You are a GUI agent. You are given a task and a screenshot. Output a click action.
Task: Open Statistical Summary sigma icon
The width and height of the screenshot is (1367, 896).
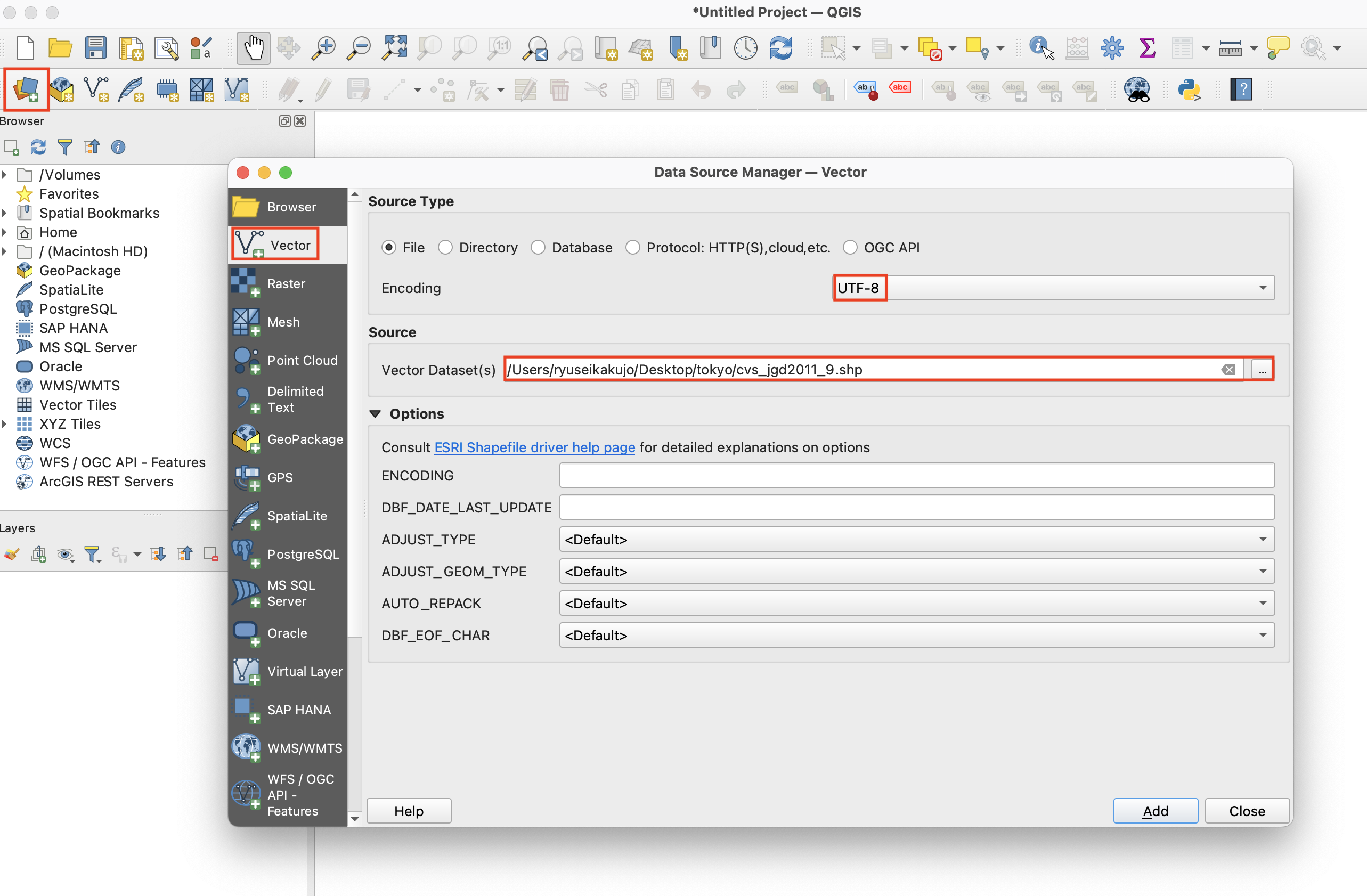[x=1147, y=47]
